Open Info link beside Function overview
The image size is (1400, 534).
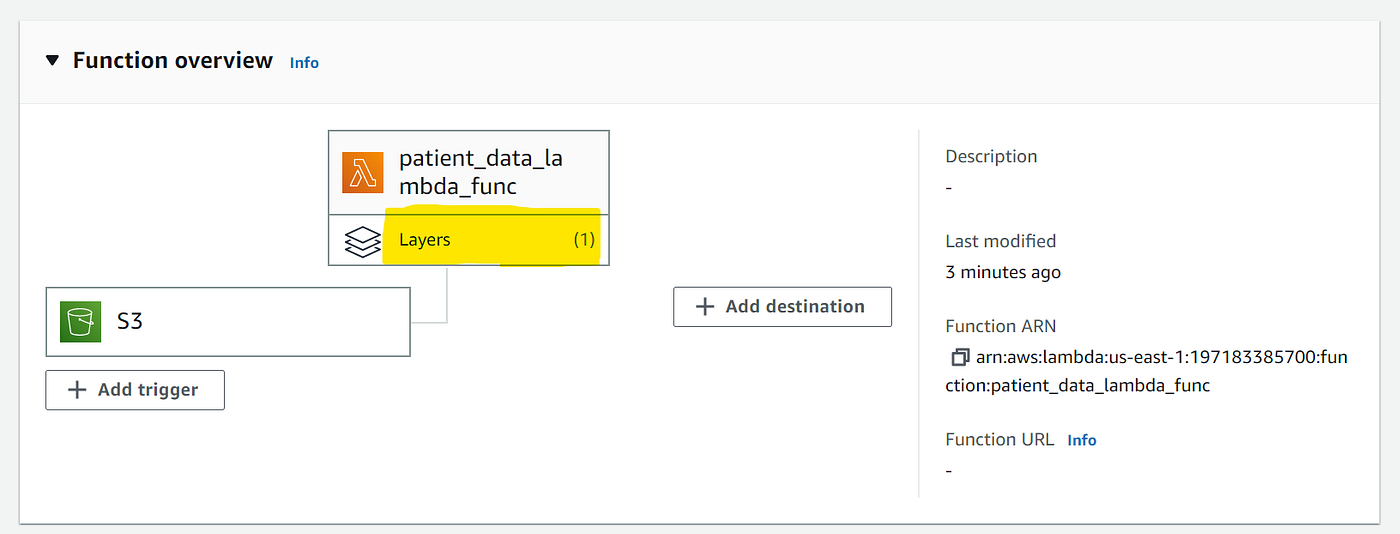(x=304, y=63)
